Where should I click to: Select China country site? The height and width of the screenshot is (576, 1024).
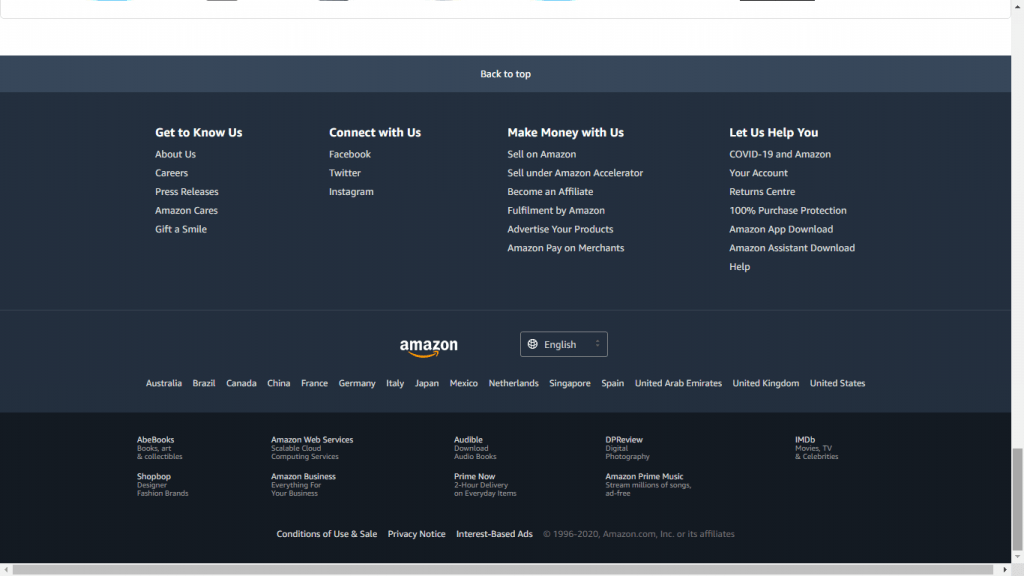point(278,383)
